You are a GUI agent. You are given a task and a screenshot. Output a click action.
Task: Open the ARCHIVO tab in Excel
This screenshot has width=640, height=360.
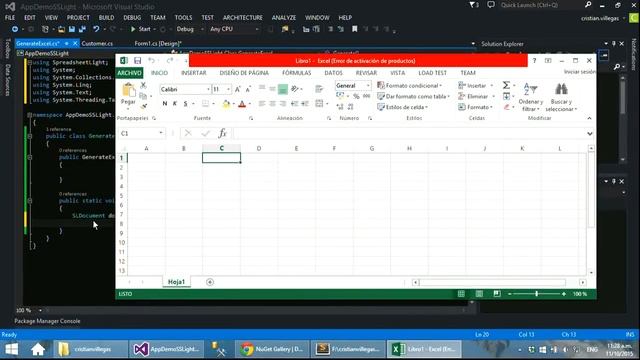pyautogui.click(x=129, y=73)
